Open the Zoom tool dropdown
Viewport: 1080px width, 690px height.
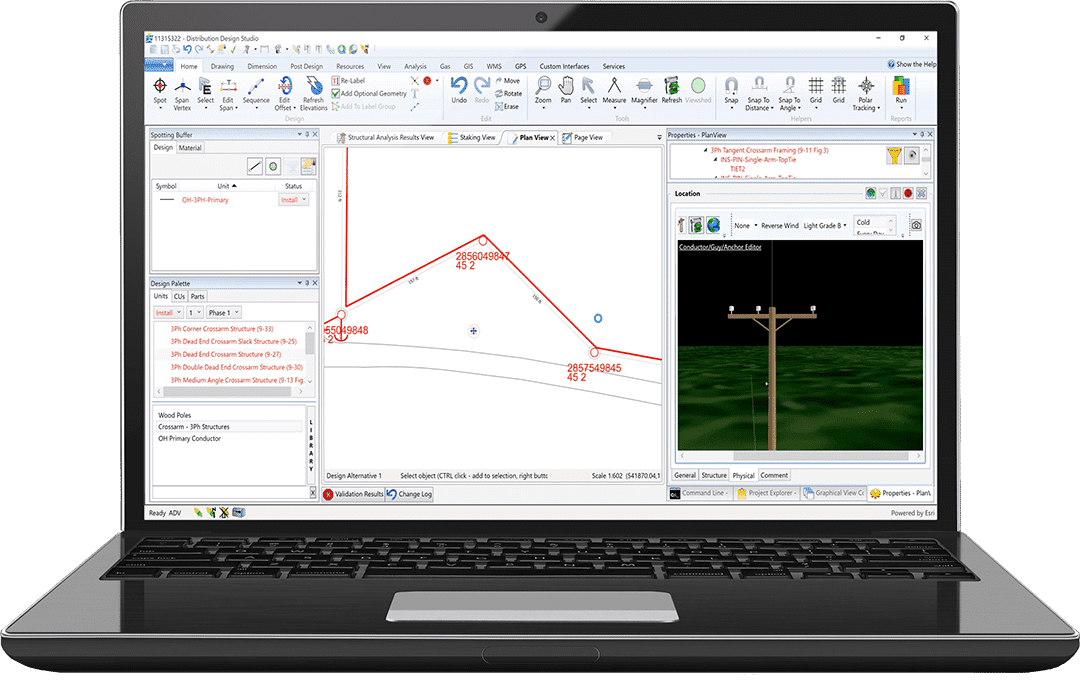543,107
